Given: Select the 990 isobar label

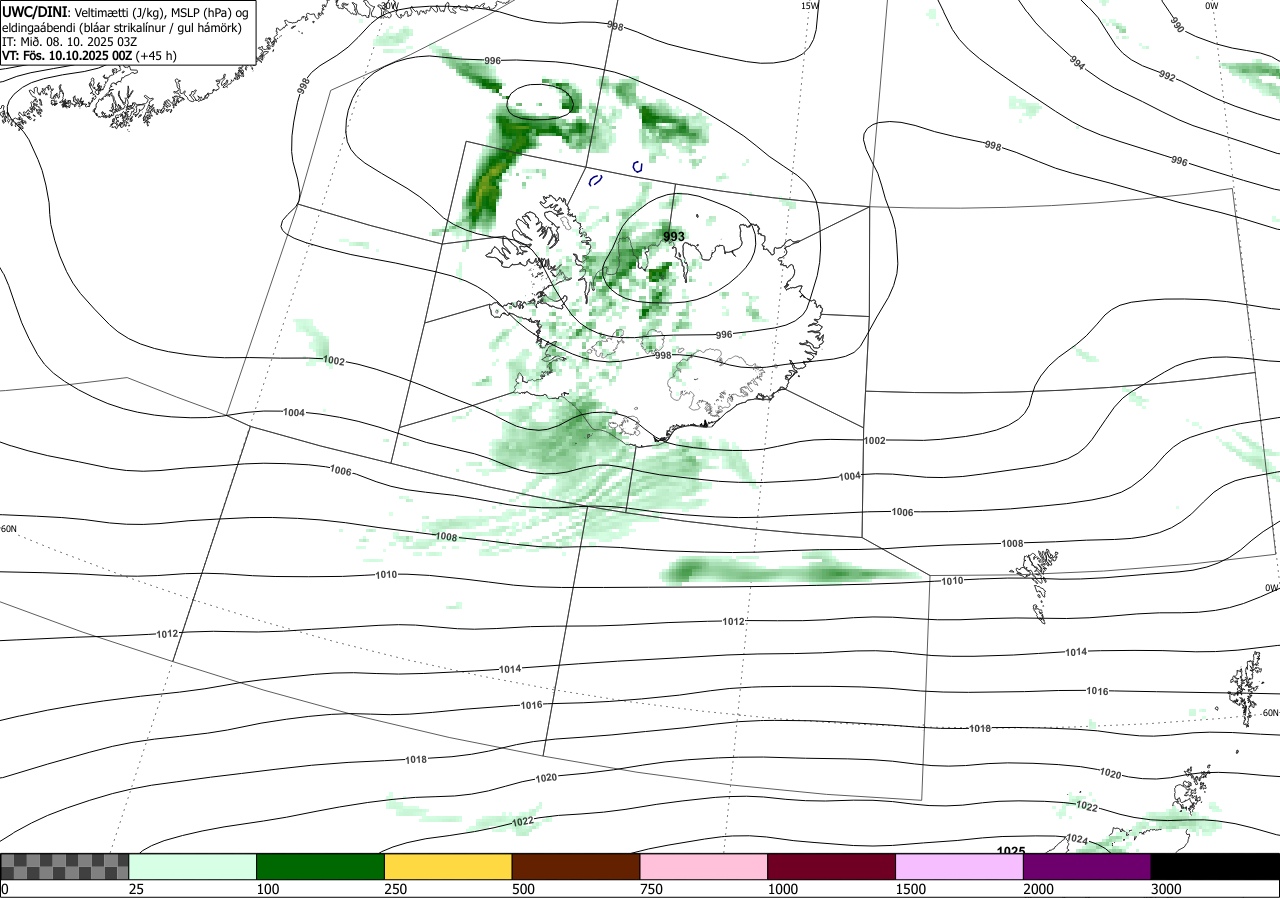Looking at the screenshot, I should (1177, 26).
